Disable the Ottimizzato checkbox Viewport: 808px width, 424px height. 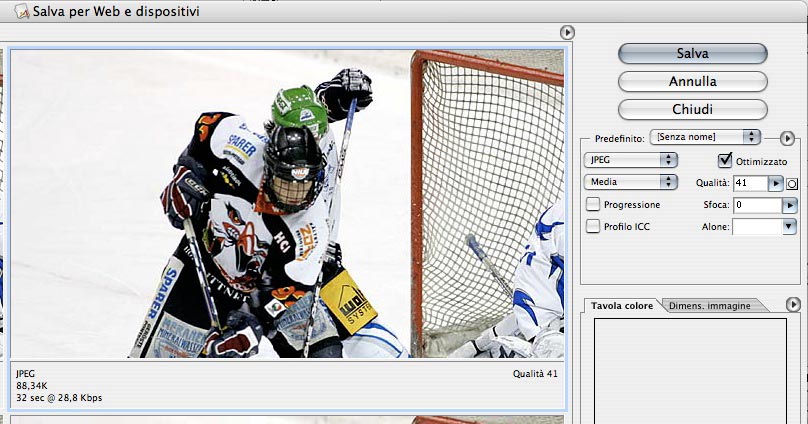point(725,161)
